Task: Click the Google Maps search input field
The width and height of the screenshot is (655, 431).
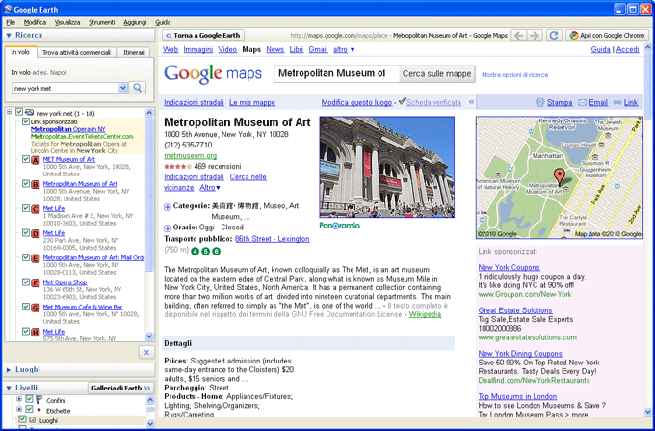Action: click(x=337, y=74)
